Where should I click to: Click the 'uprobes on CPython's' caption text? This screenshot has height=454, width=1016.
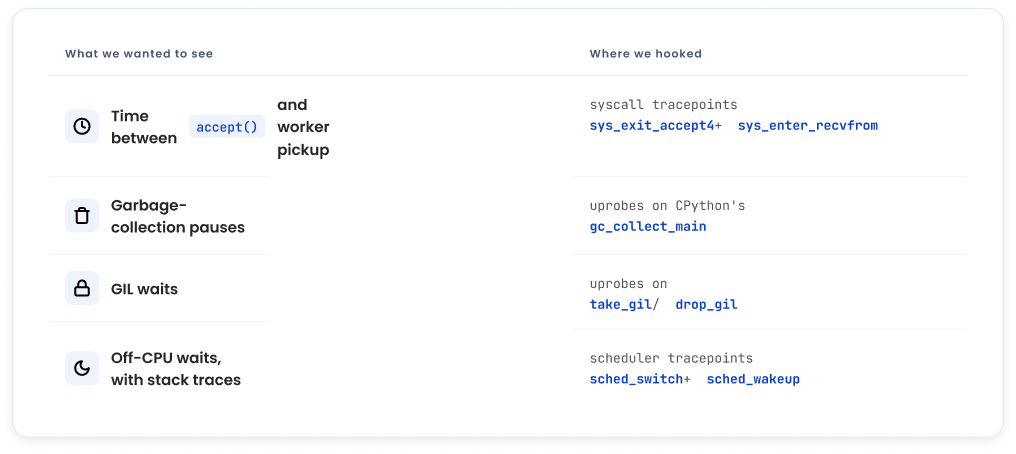point(667,206)
